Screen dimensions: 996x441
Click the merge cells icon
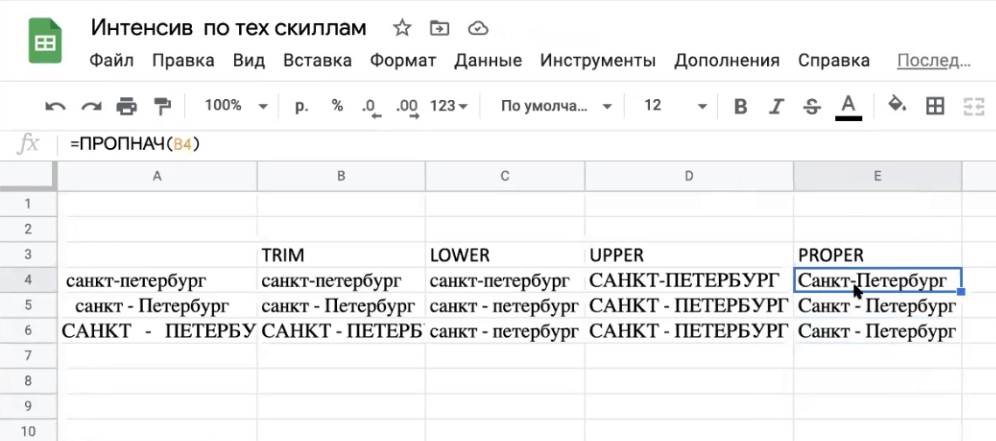click(x=973, y=106)
